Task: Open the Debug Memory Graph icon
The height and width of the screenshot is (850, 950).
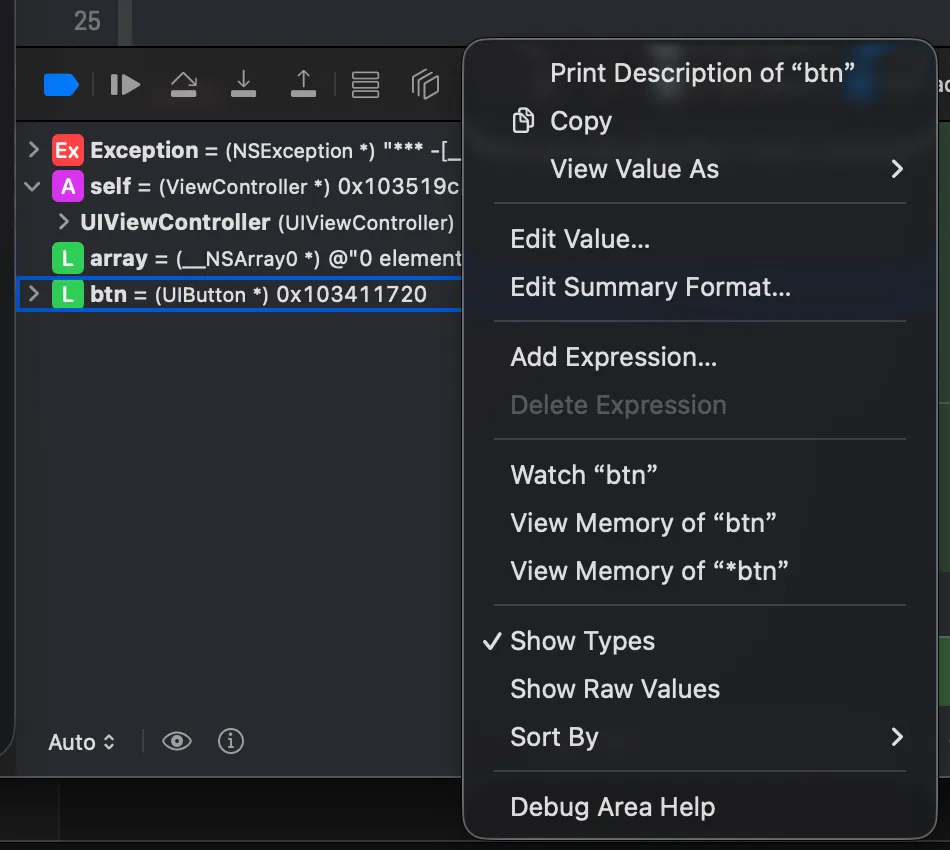Action: point(425,85)
